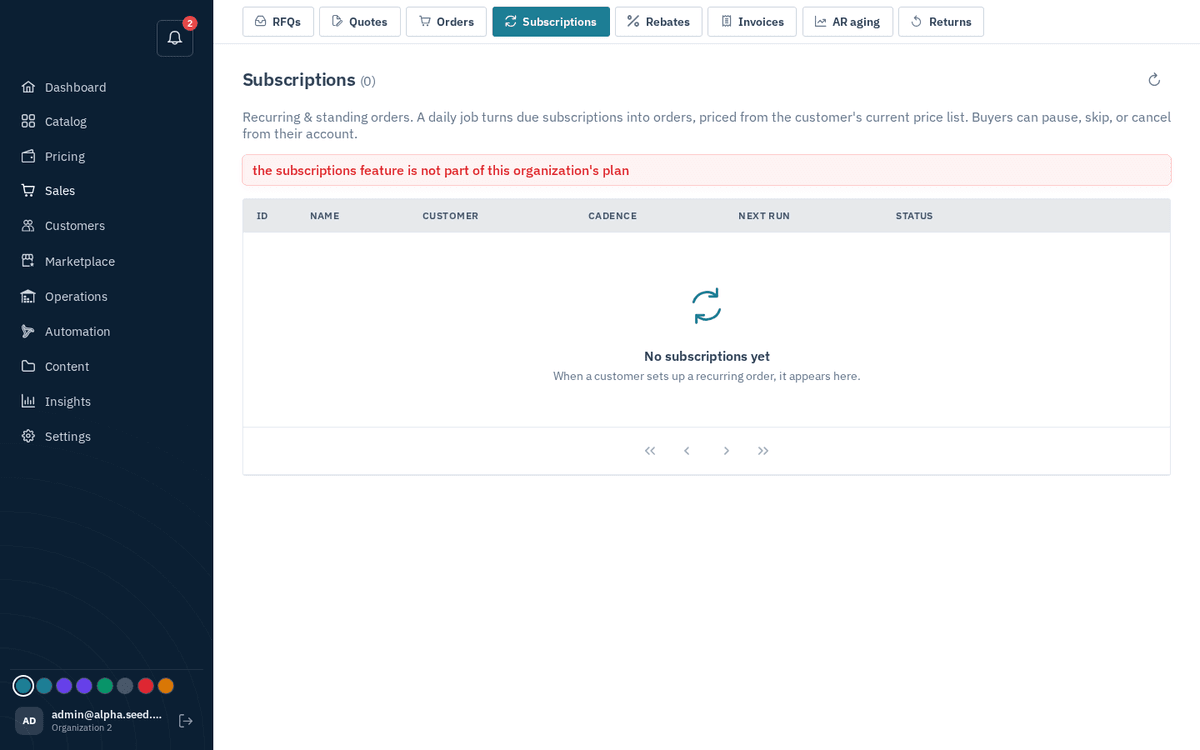This screenshot has height=750, width=1200.
Task: Click the AD user avatar
Action: (29, 721)
